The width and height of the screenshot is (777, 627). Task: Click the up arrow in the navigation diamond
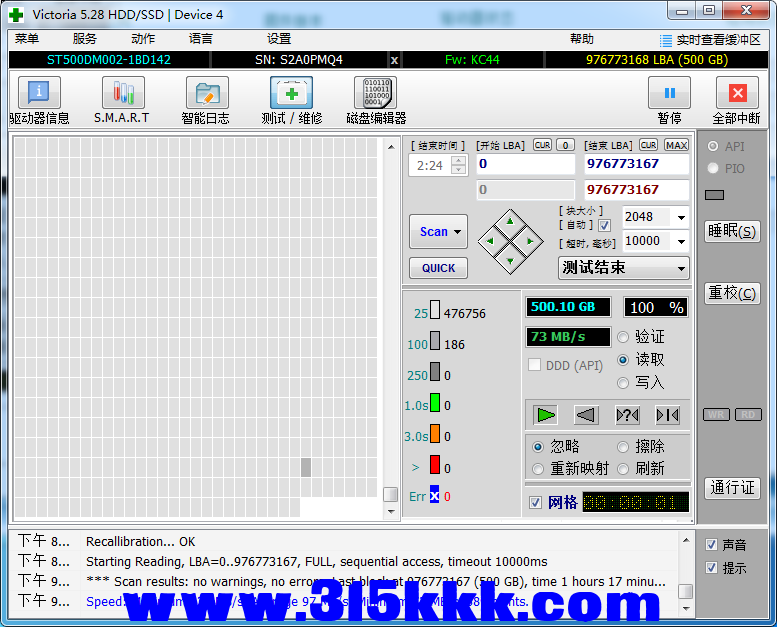pos(510,220)
